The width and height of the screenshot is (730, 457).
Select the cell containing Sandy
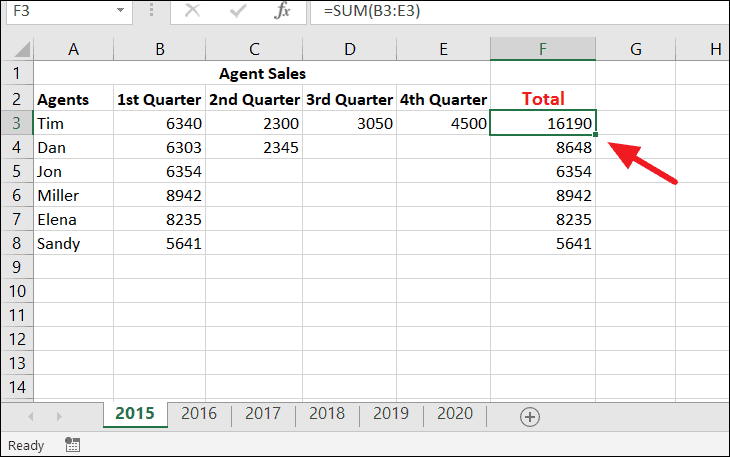point(73,243)
